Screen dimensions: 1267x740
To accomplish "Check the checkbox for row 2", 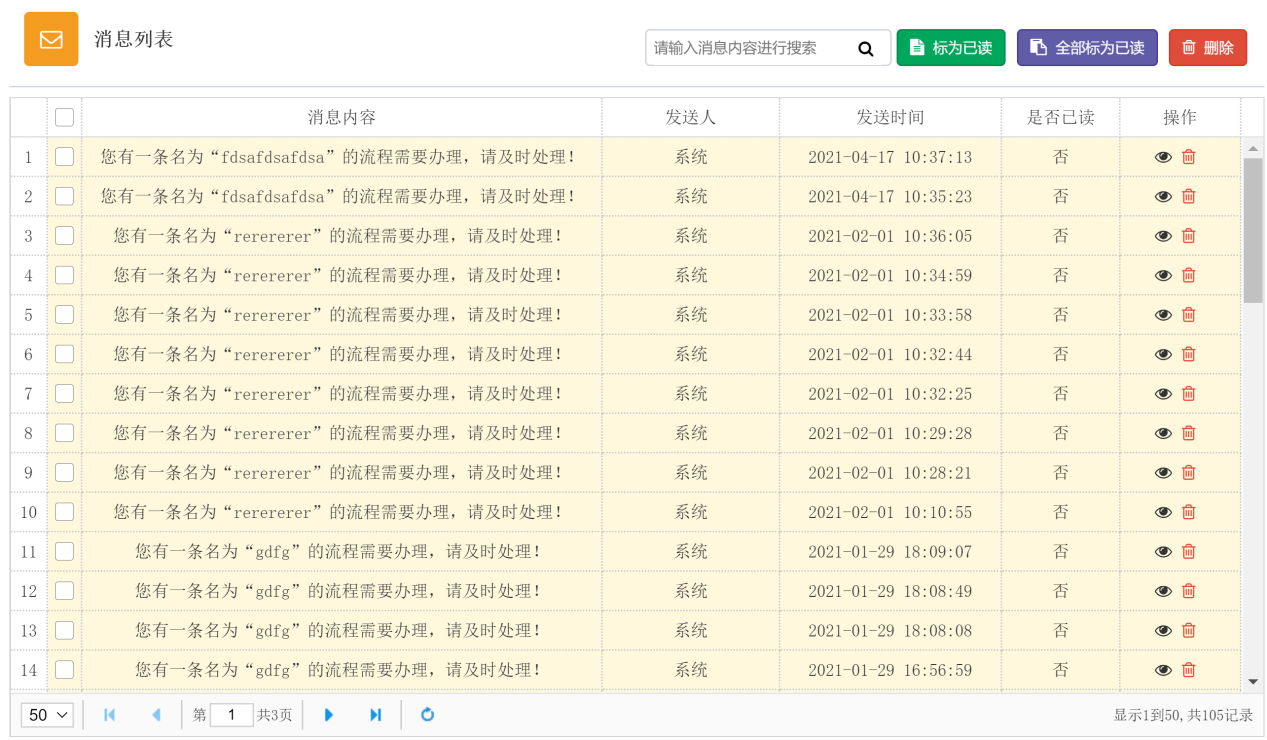I will click(64, 196).
